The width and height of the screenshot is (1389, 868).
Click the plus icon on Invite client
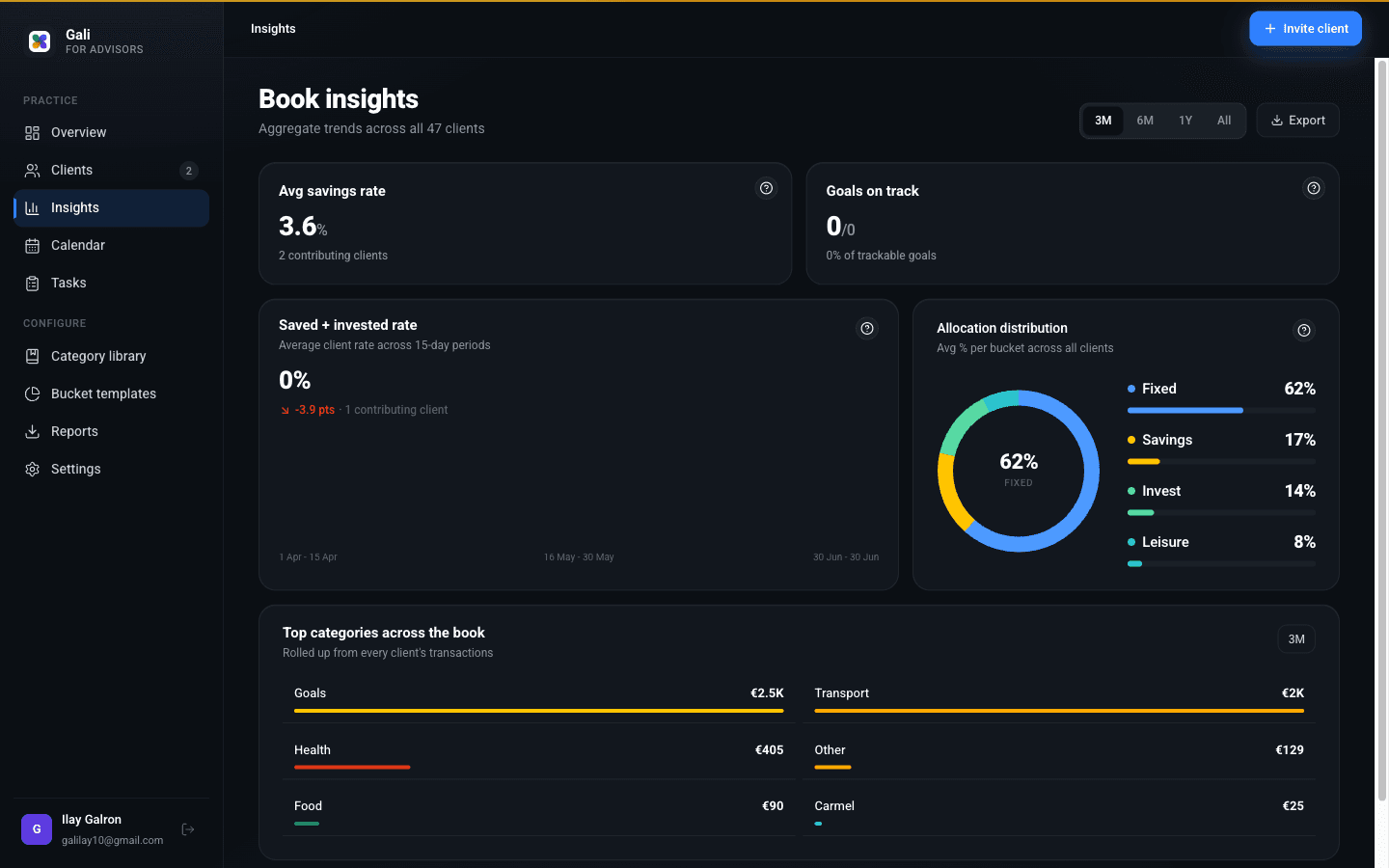[x=1269, y=29]
